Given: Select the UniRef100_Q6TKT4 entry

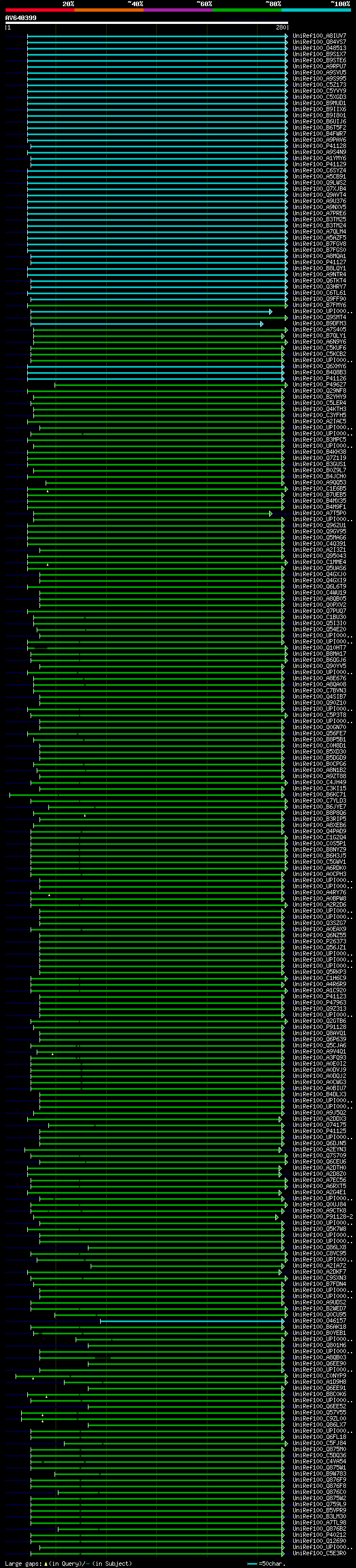Looking at the screenshot, I should point(319,280).
